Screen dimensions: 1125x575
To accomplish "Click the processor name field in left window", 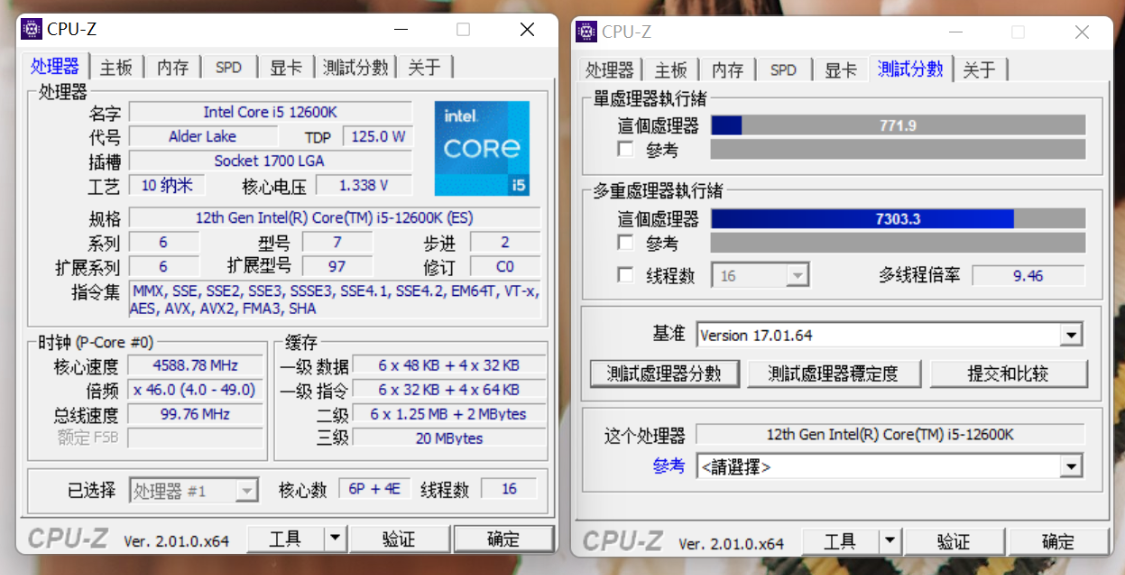I will click(270, 112).
